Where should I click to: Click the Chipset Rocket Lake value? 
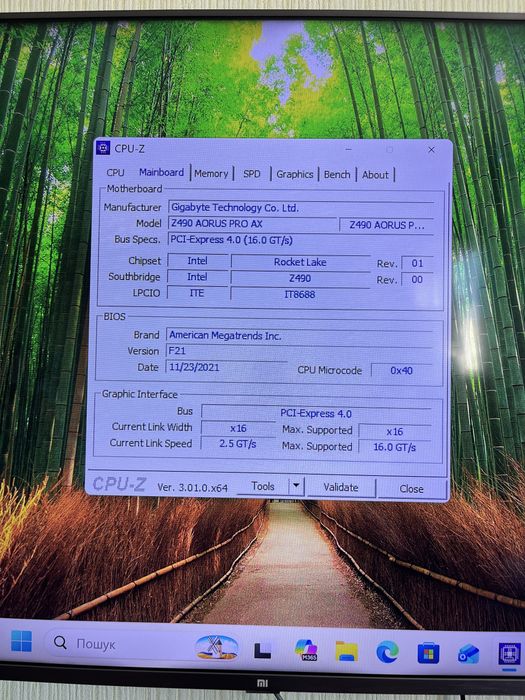click(300, 262)
